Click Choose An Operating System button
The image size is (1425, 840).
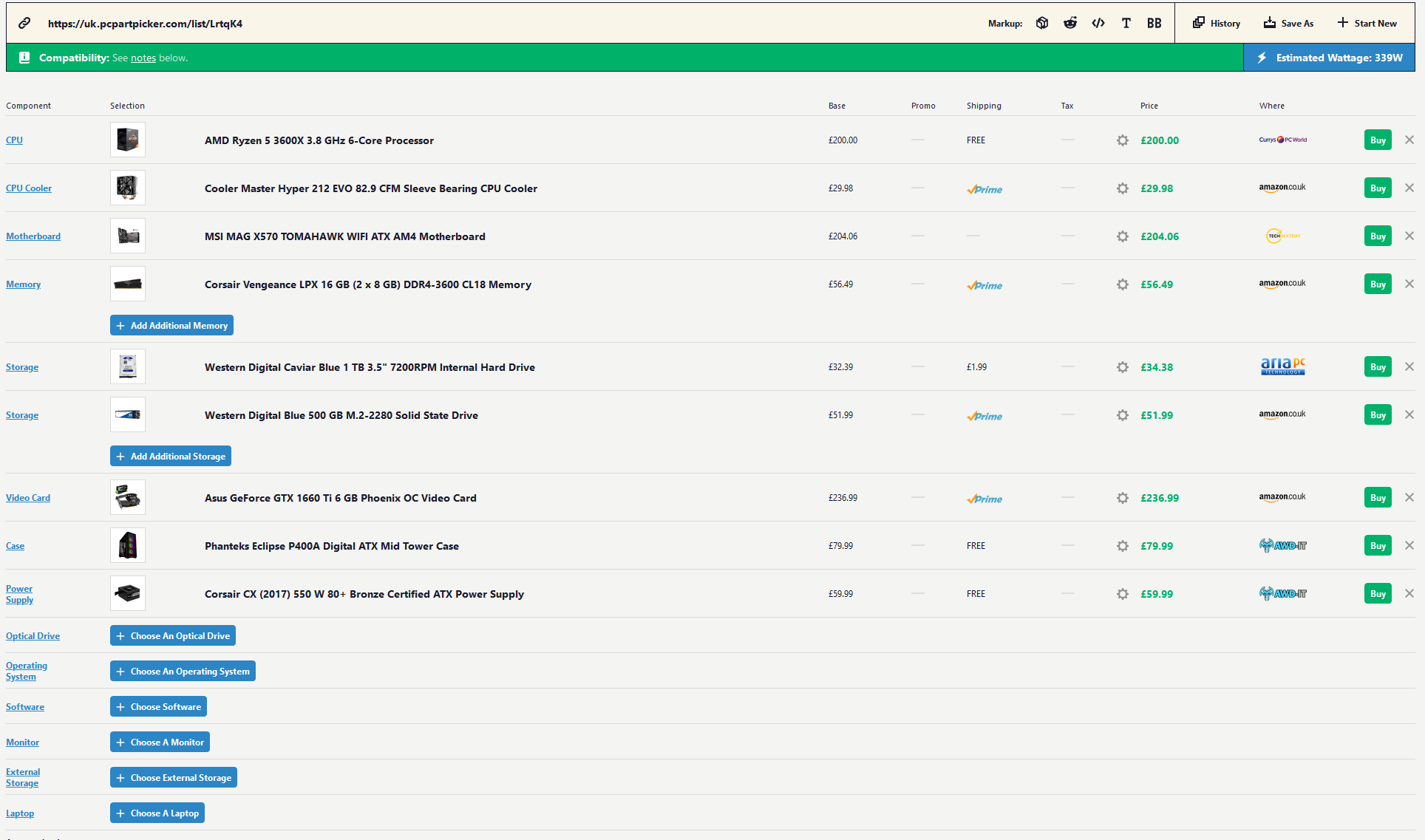pyautogui.click(x=183, y=672)
